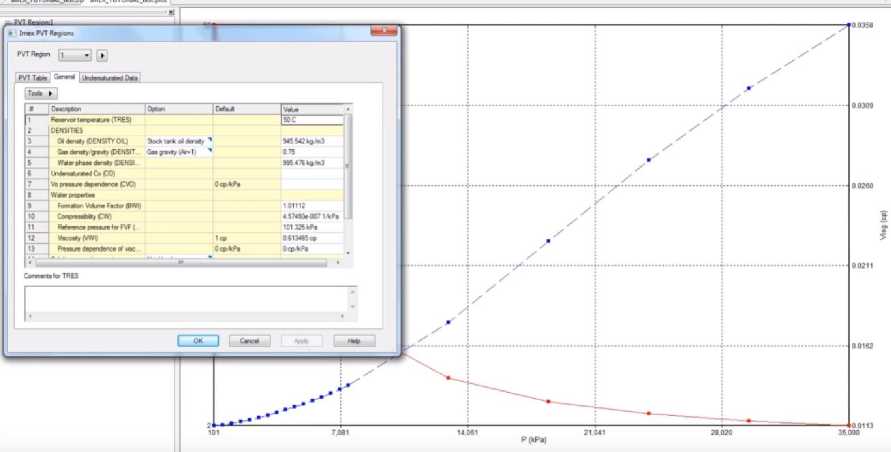This screenshot has width=891, height=452.
Task: Click the table scroll-left arrow
Action: [30, 263]
